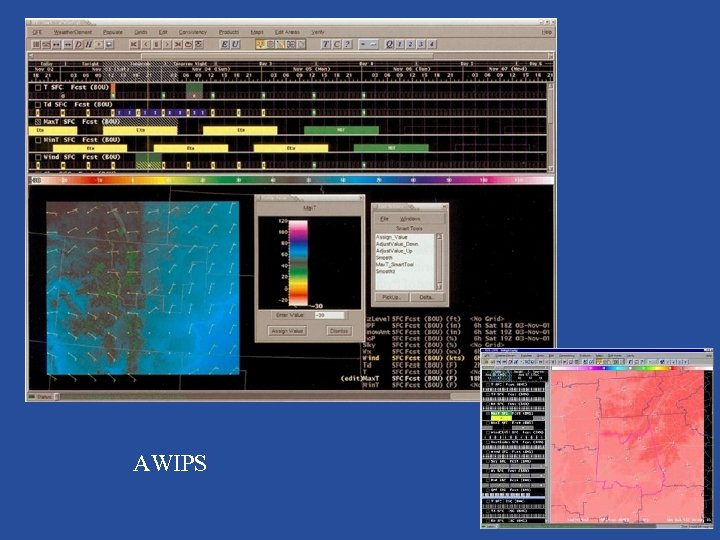The image size is (720, 540).
Task: Open the Help menu
Action: (546, 32)
